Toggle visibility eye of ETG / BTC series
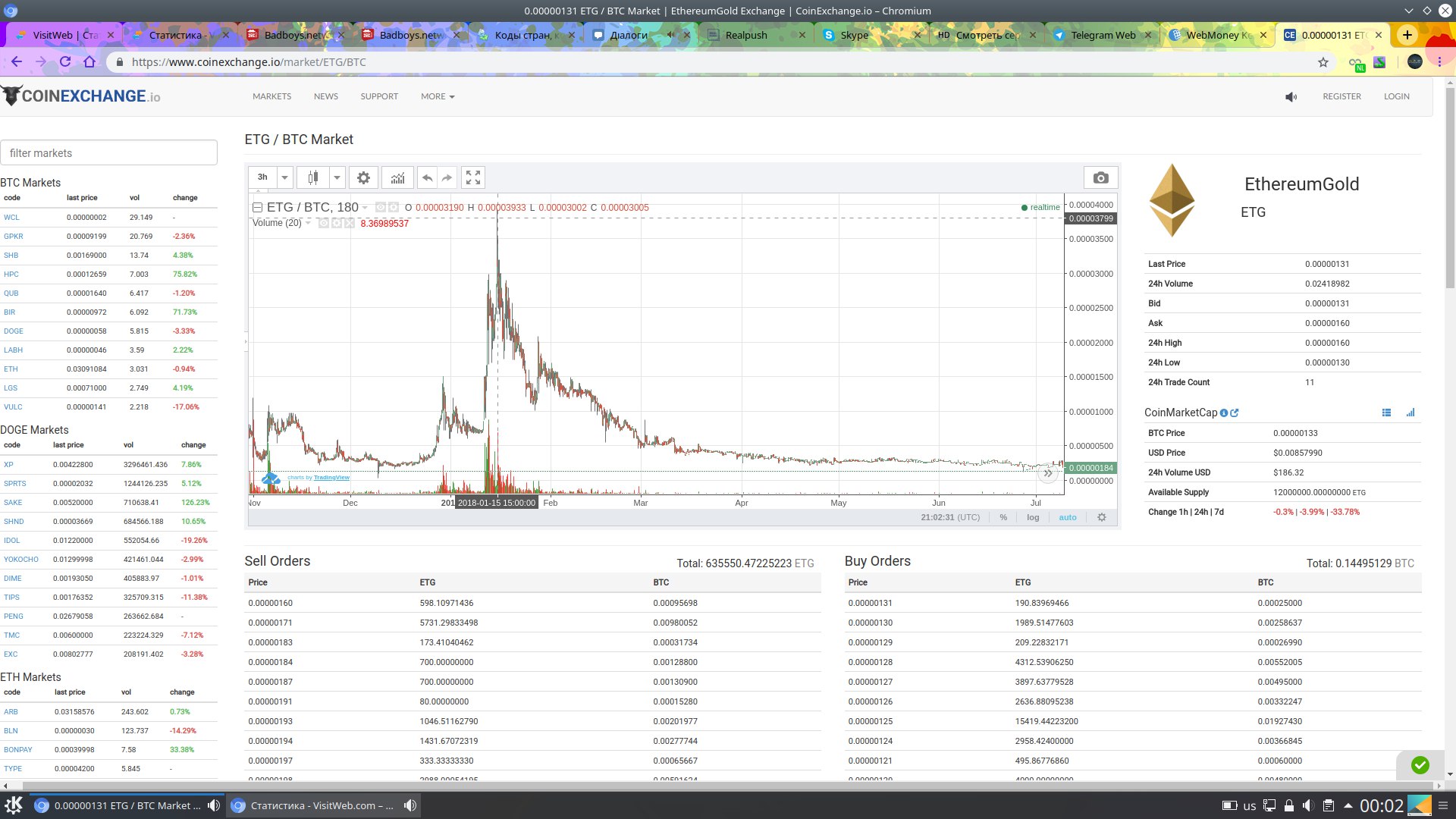Viewport: 1456px width, 819px height. coord(381,207)
